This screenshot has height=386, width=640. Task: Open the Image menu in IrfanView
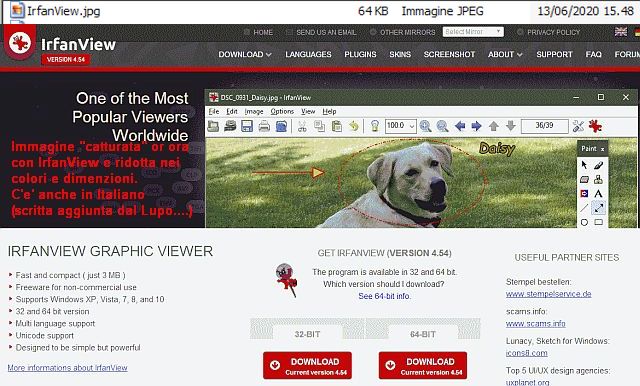click(x=254, y=111)
